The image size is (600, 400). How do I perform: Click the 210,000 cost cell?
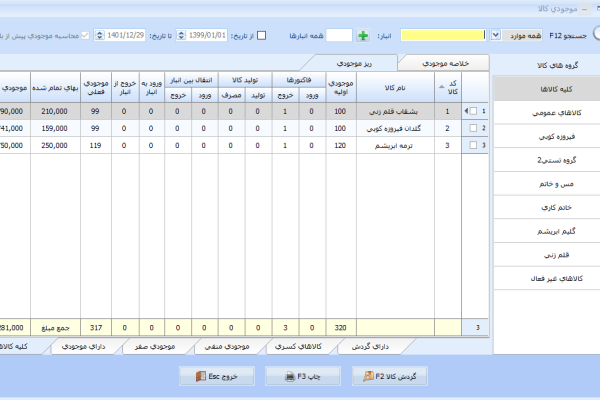coord(54,111)
